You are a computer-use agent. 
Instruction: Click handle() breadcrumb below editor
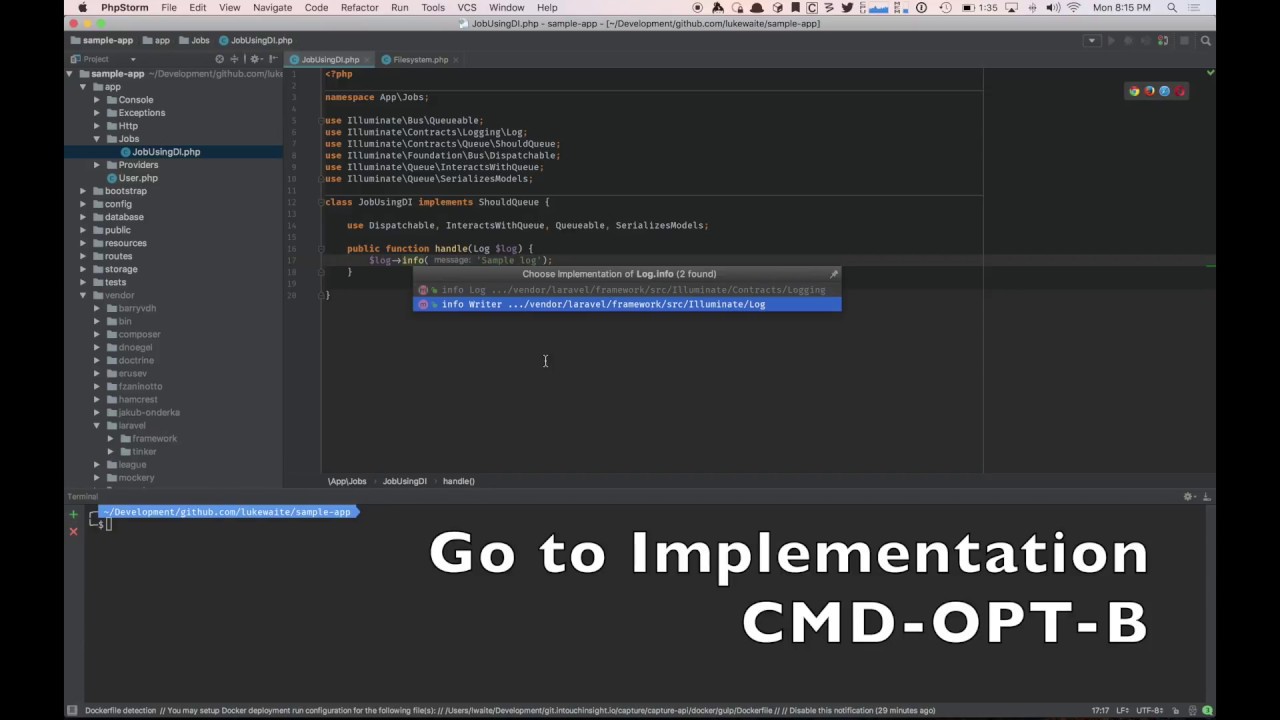[458, 481]
